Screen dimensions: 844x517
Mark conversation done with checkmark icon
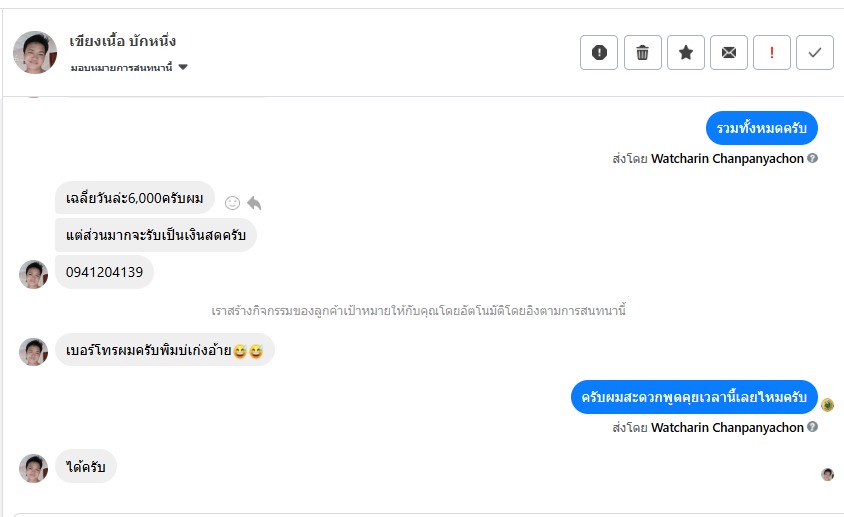click(x=815, y=53)
